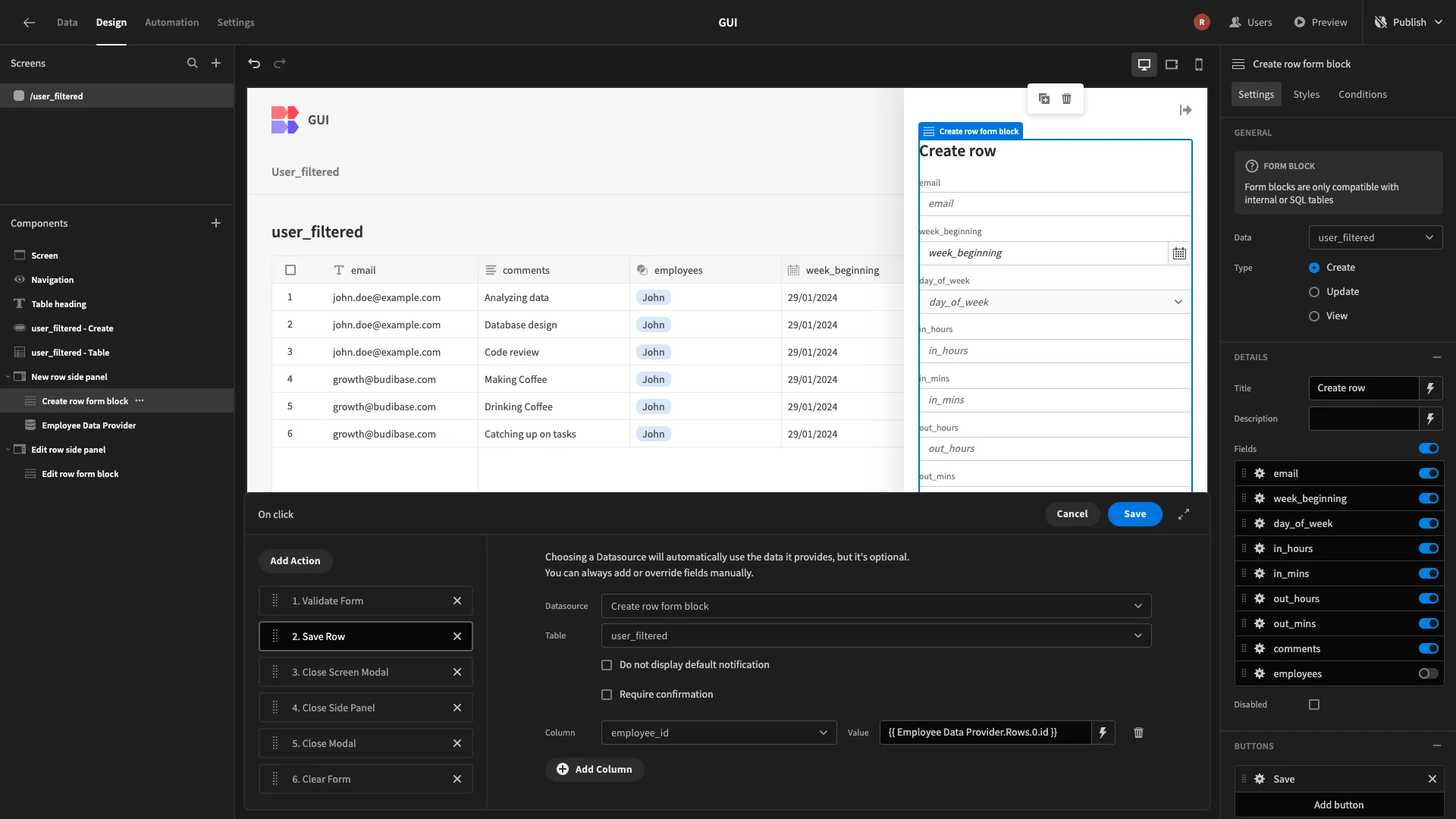The width and height of the screenshot is (1456, 819).
Task: Delete the employee_id column row
Action: 1138,733
